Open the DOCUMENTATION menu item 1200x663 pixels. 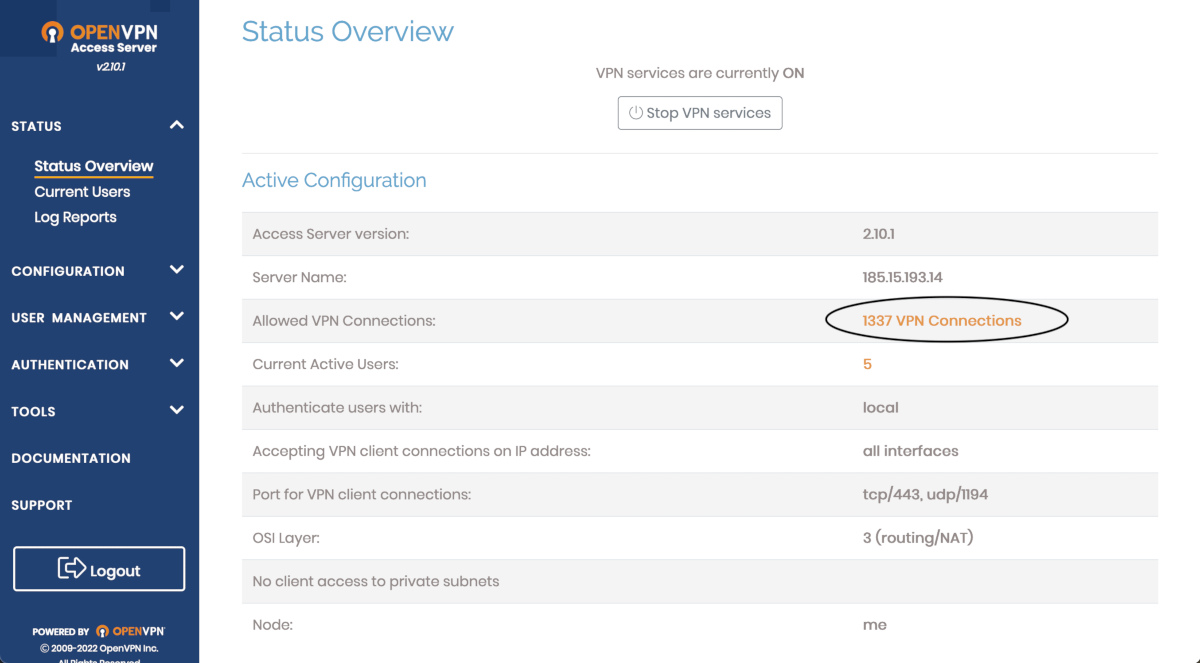tap(71, 458)
